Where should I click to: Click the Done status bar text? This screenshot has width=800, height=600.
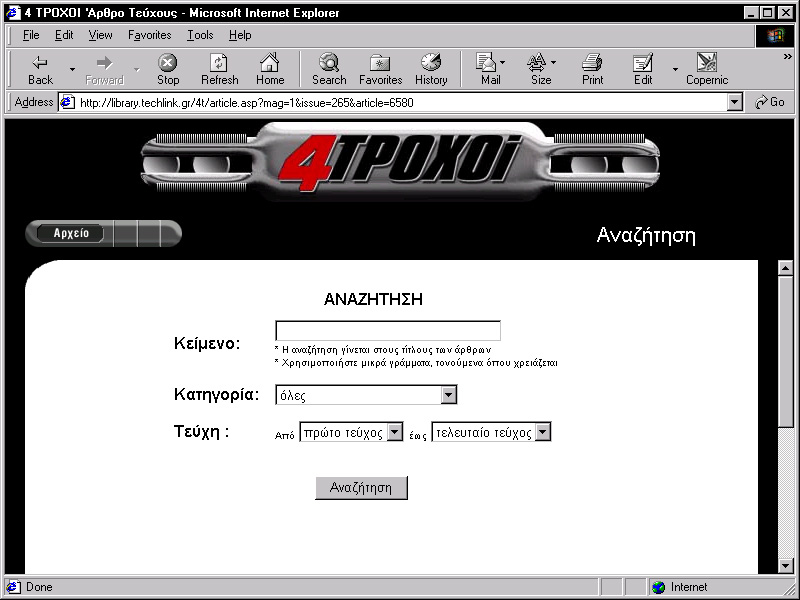pyautogui.click(x=39, y=587)
